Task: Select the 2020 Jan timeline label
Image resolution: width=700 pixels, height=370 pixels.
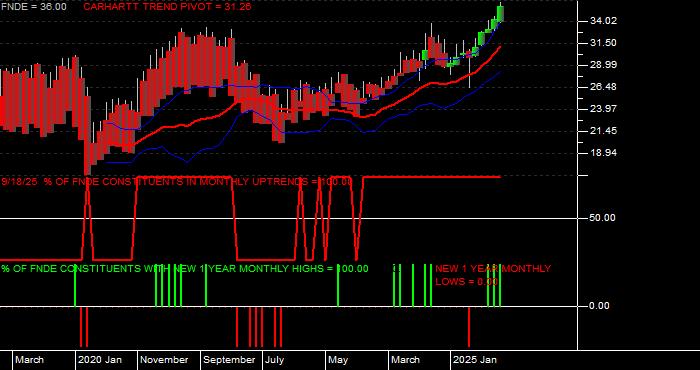Action: click(x=100, y=360)
